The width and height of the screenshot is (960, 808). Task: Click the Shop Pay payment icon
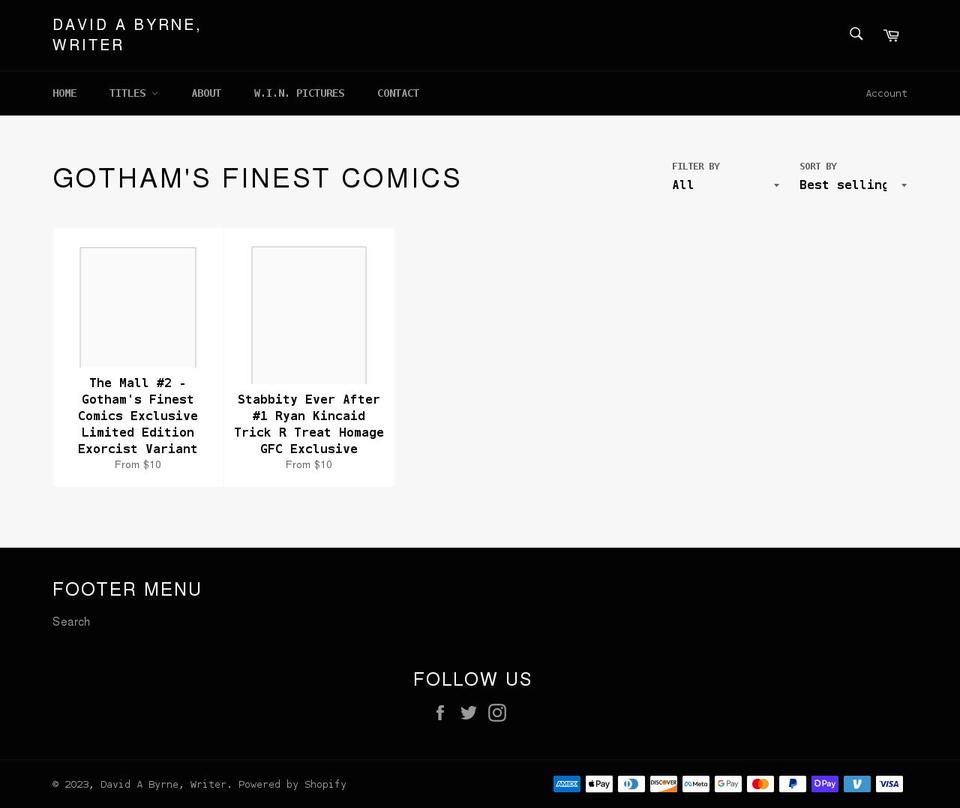point(825,784)
